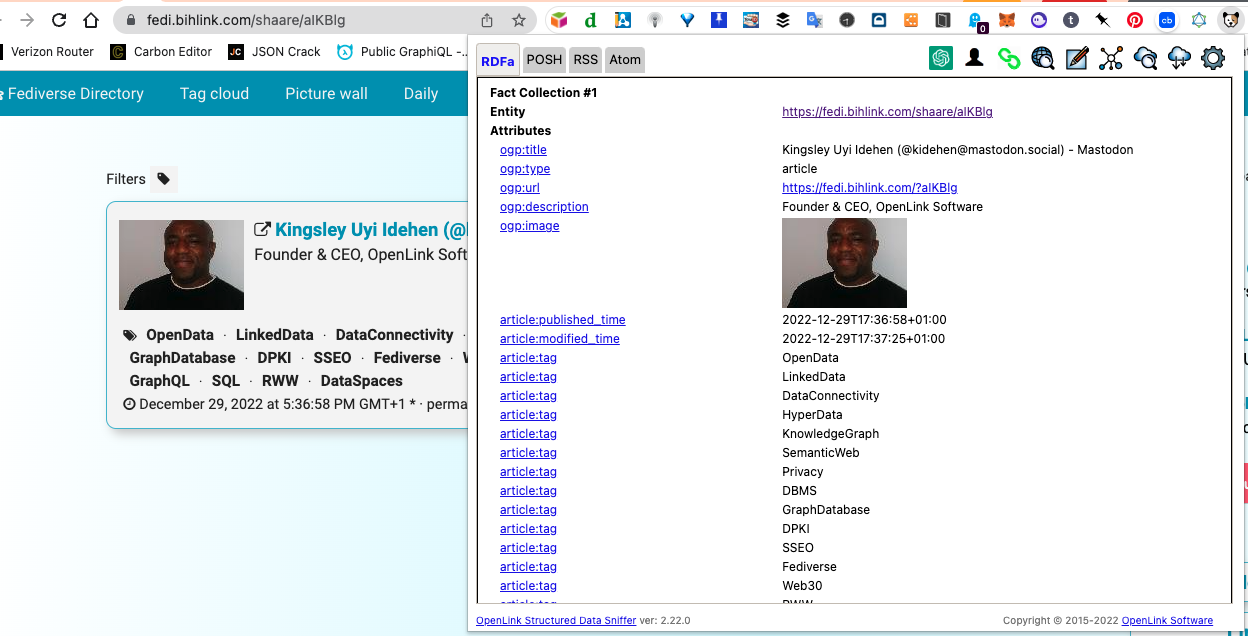Screen dimensions: 1248x636
Task: Open the Public GraphiQL bookmark
Action: (x=403, y=52)
